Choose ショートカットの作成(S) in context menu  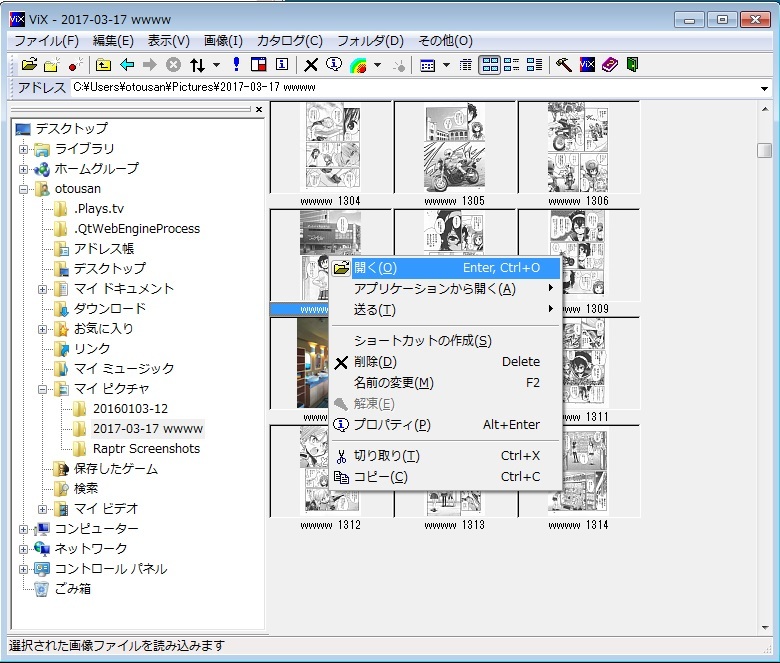(x=445, y=341)
